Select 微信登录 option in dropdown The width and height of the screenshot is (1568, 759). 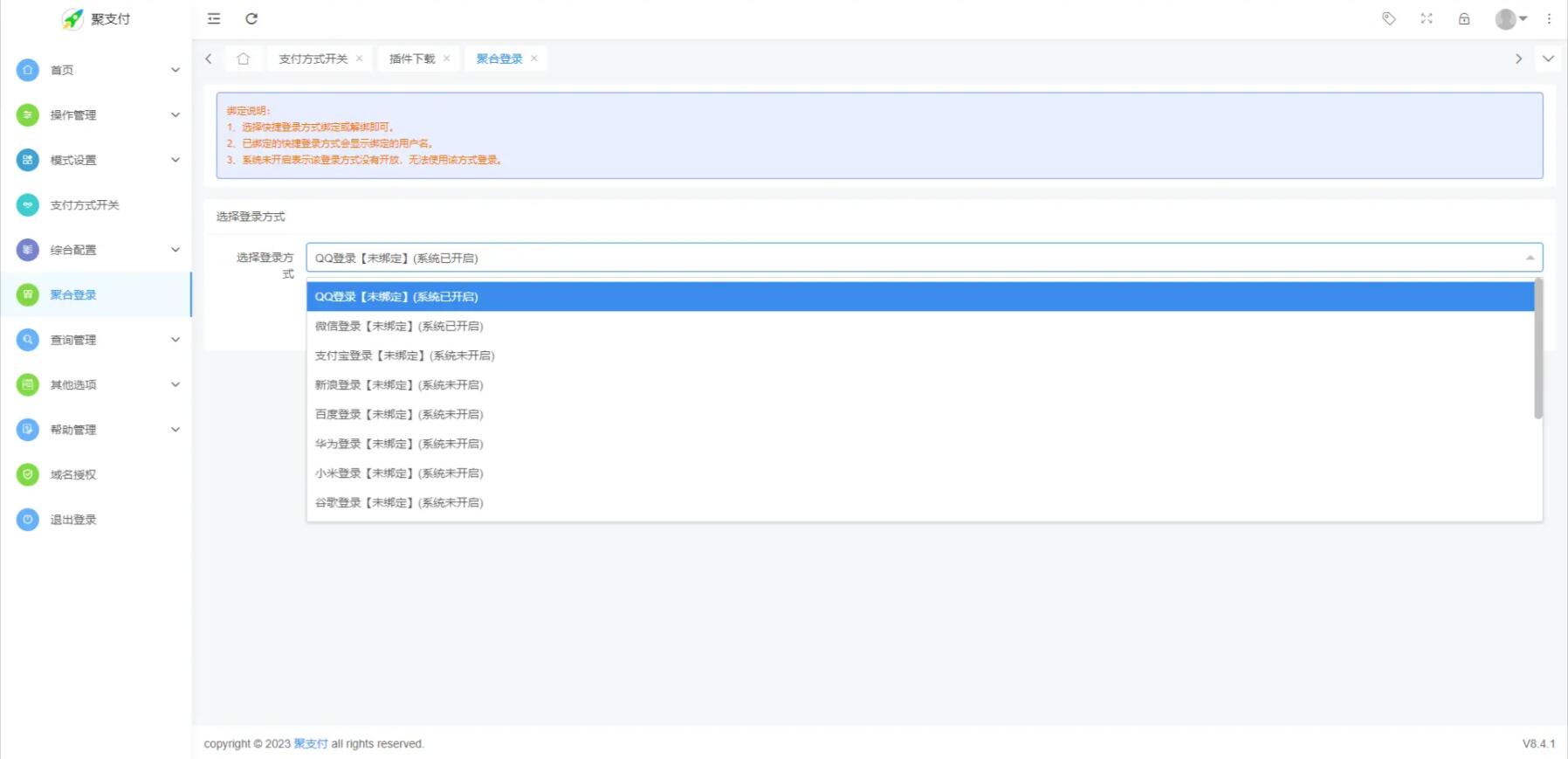click(399, 326)
